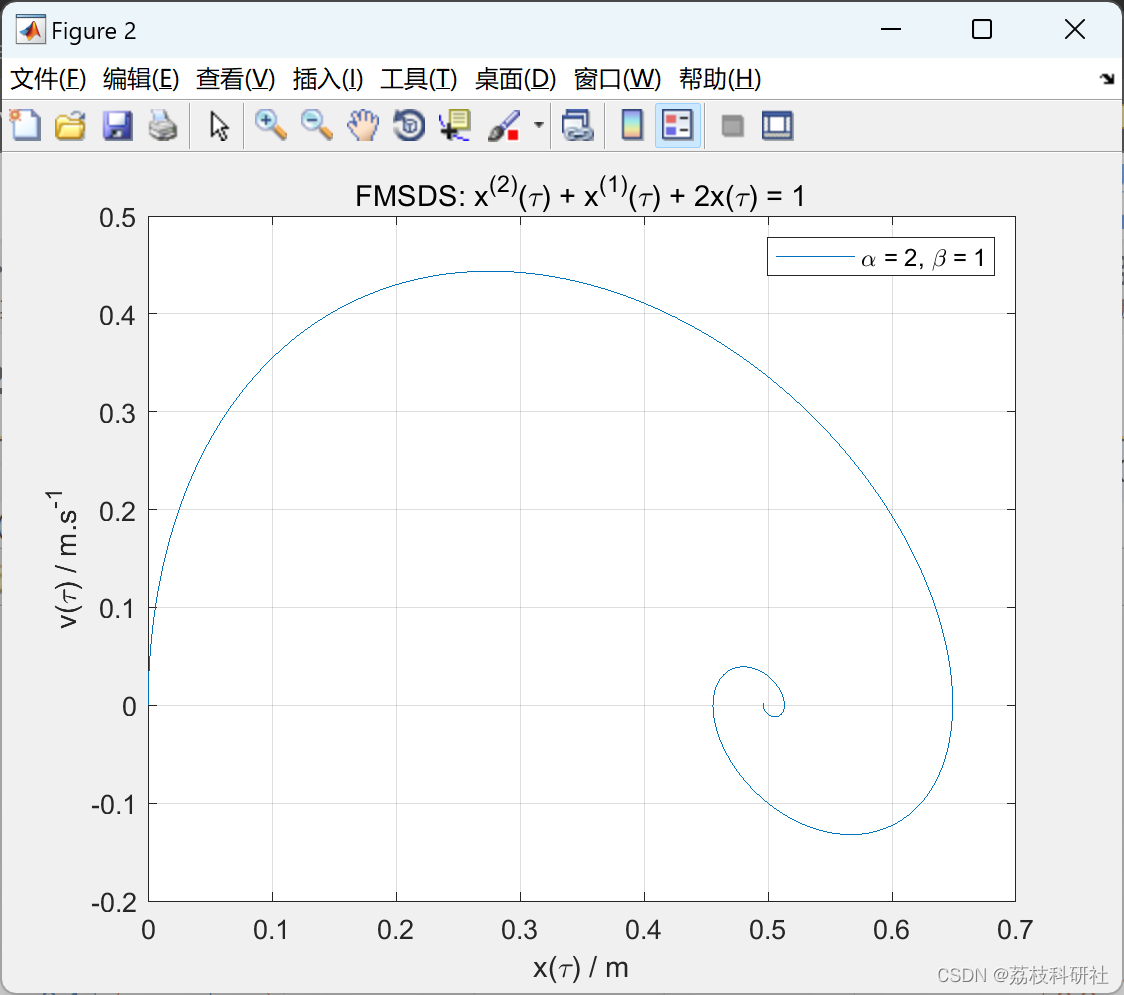1124x995 pixels.
Task: Open the 编辑(E) menu
Action: pos(140,79)
